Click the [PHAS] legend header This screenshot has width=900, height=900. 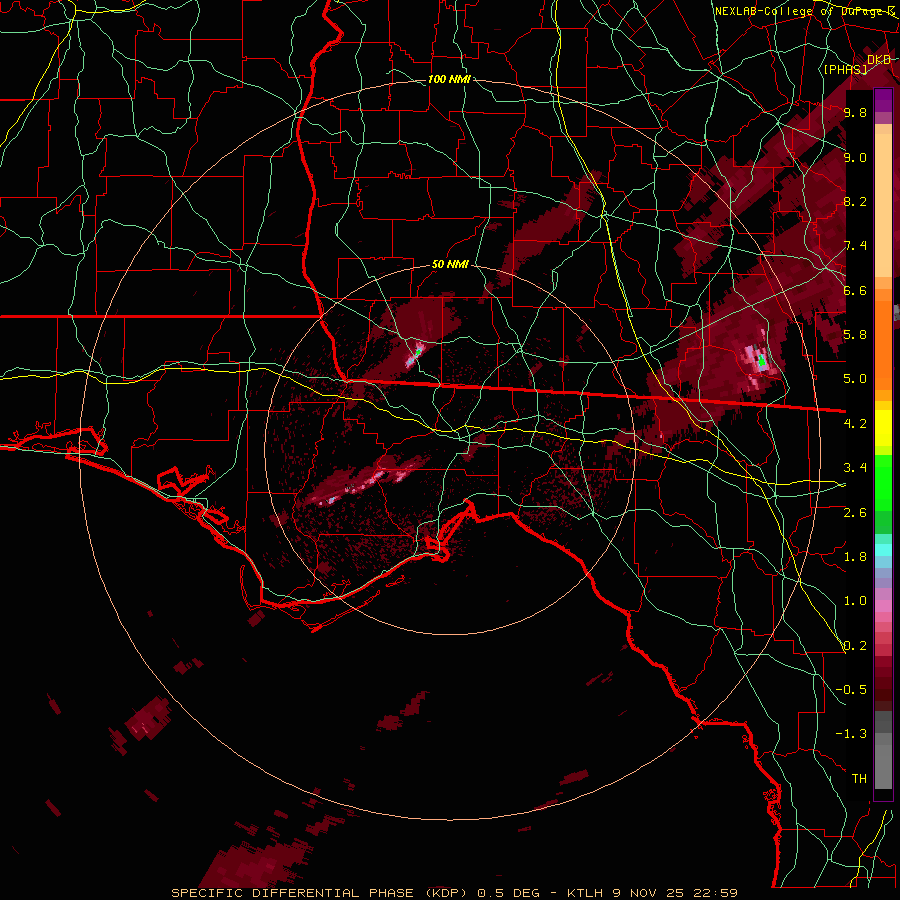point(845,69)
